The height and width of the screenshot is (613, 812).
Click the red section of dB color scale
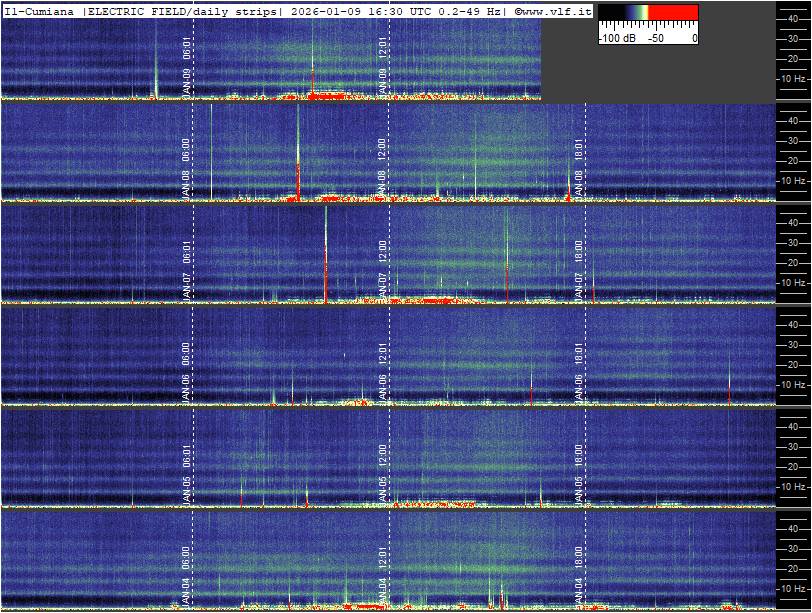click(674, 13)
